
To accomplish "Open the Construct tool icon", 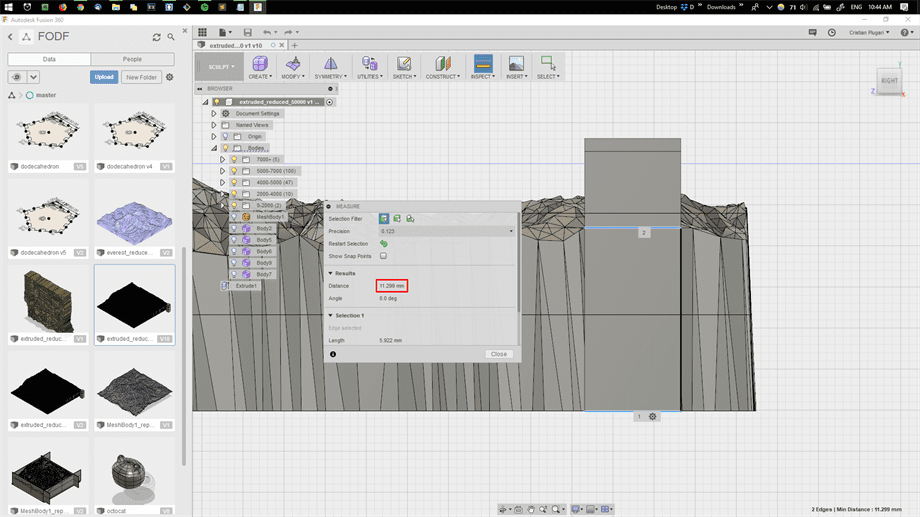I will pos(442,67).
